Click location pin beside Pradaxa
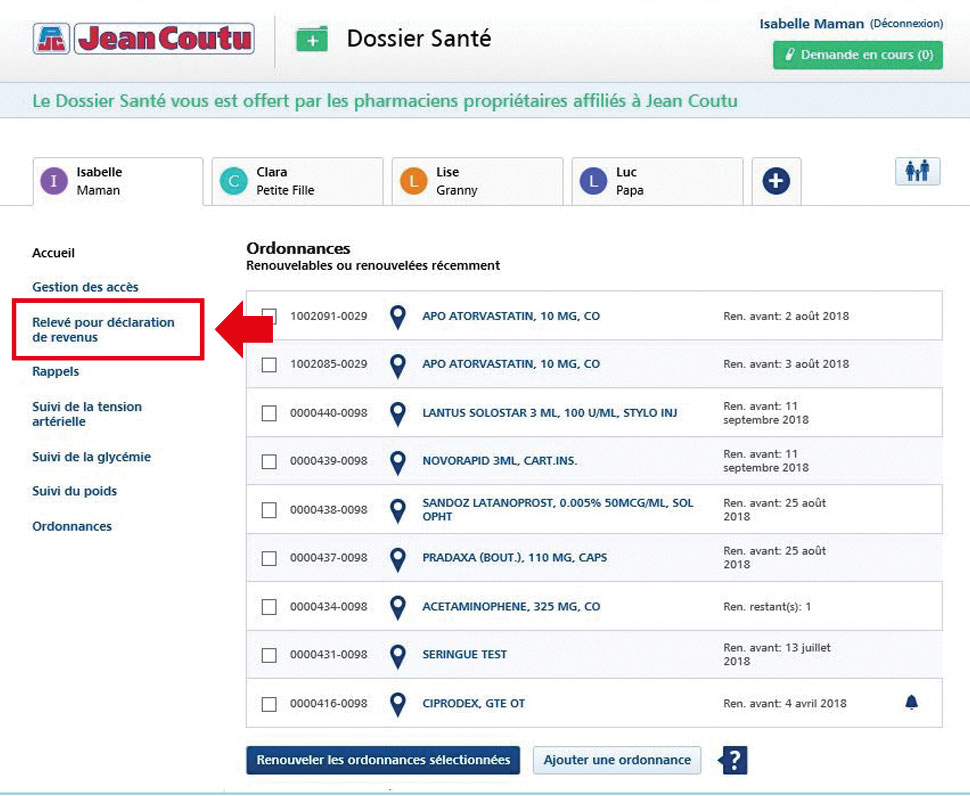970x796 pixels. click(398, 559)
